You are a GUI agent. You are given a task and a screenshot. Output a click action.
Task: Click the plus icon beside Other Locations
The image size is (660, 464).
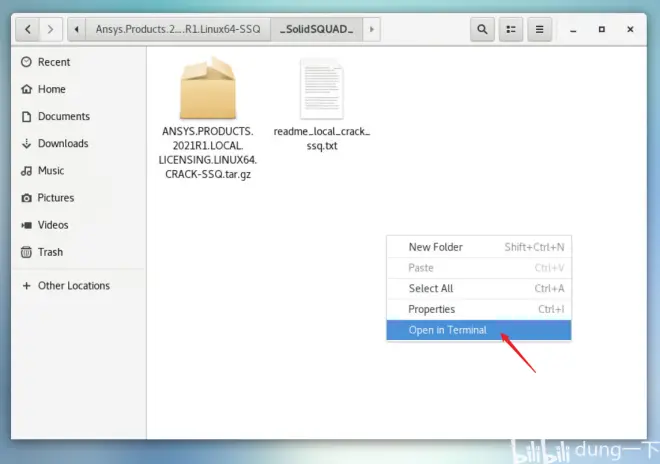(x=27, y=286)
